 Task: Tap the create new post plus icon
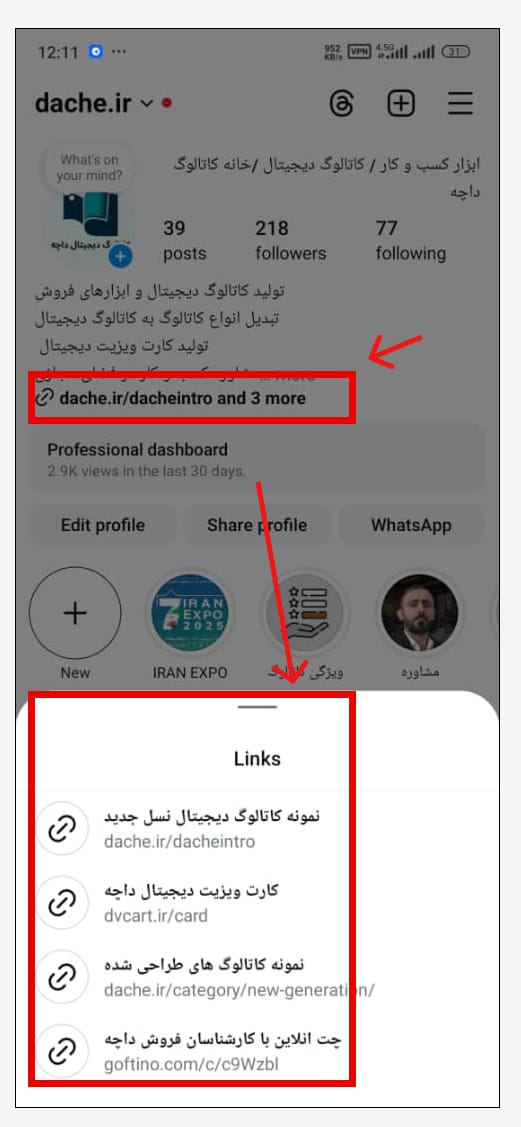[401, 104]
